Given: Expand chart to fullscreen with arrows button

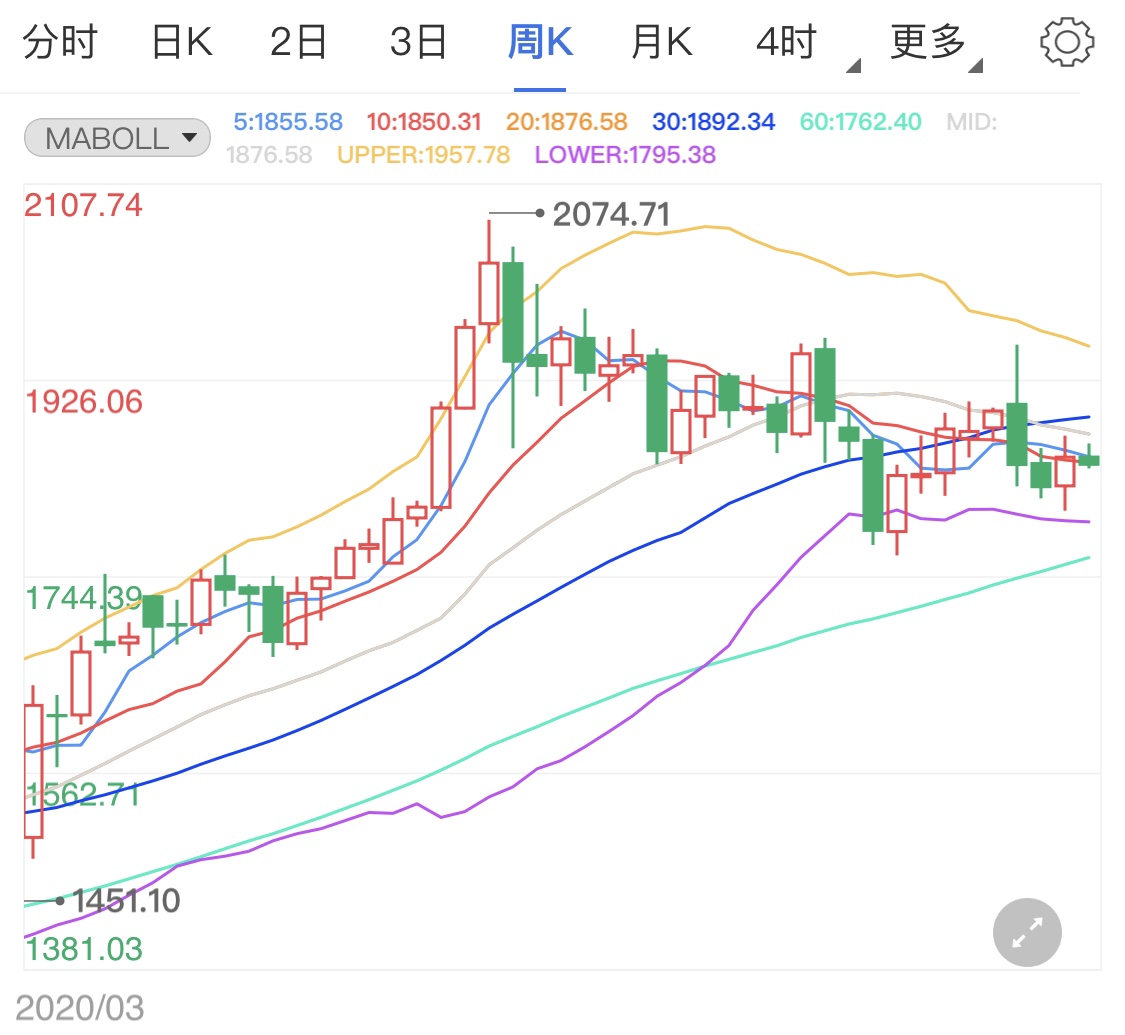Looking at the screenshot, I should click(x=1027, y=932).
